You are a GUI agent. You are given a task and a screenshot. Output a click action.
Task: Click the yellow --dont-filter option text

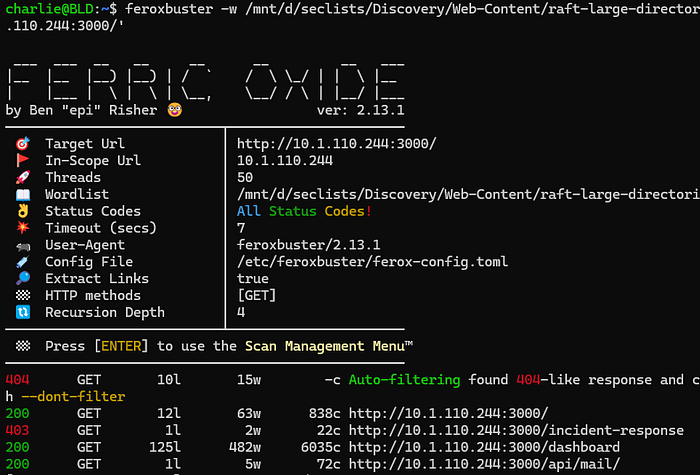pos(73,396)
